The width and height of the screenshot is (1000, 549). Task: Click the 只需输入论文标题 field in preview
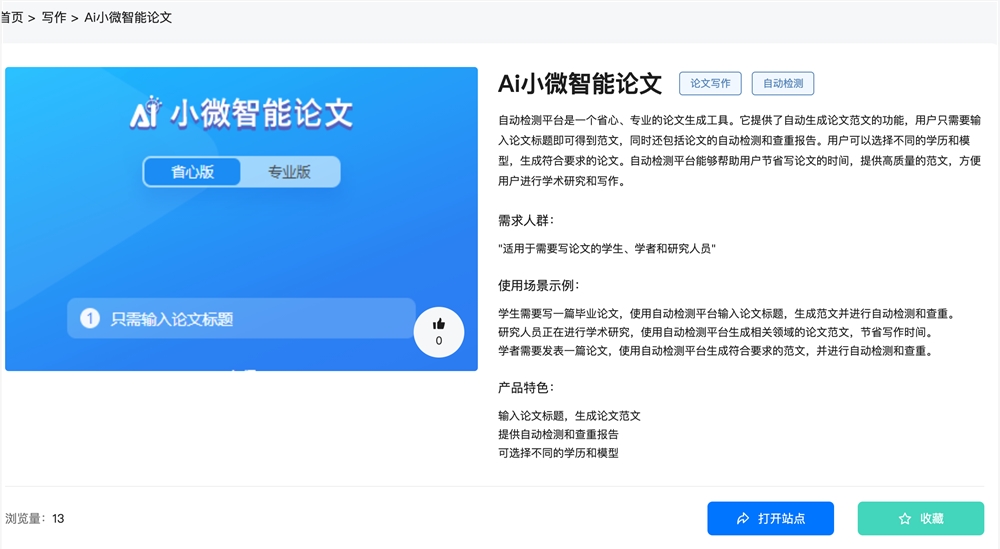click(241, 318)
